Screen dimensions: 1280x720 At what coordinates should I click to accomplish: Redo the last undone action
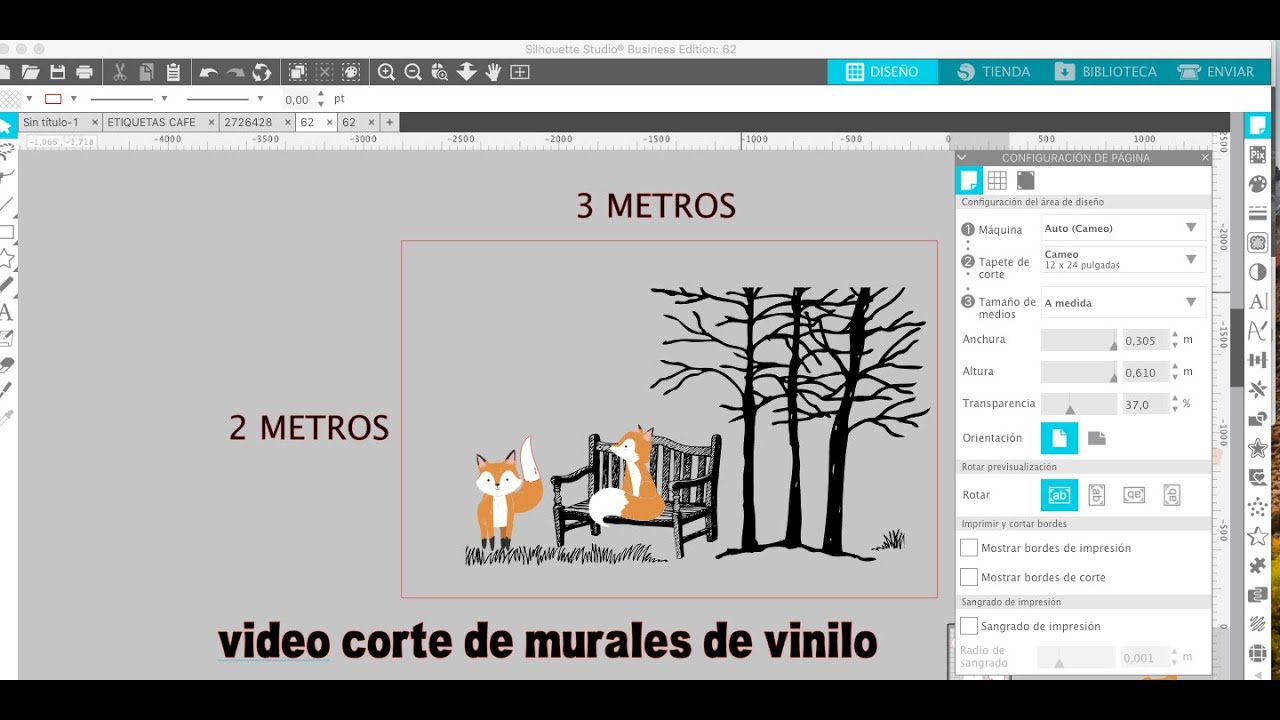[235, 72]
